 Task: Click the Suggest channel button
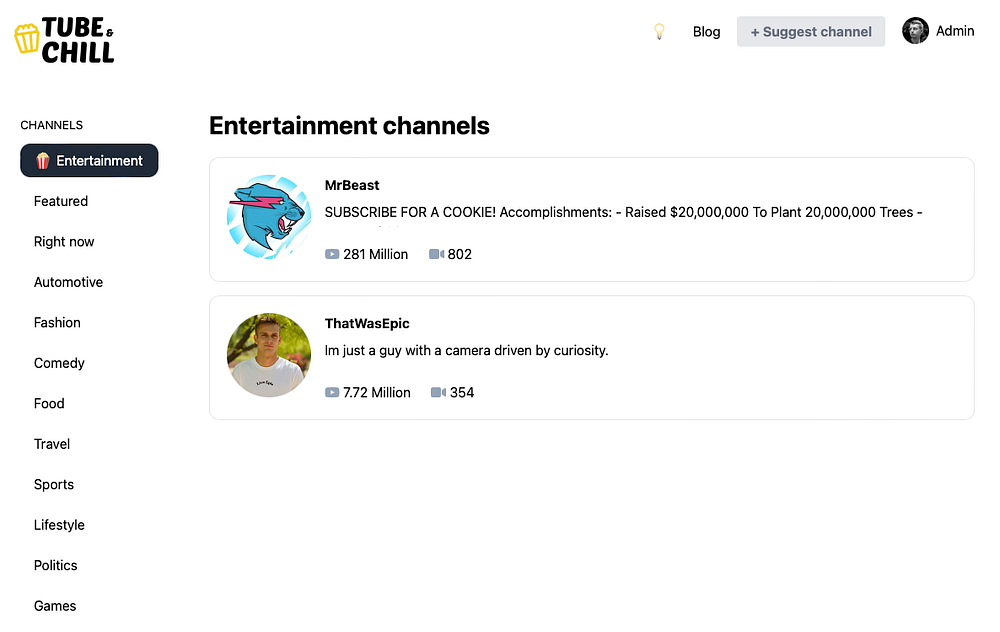click(x=811, y=31)
